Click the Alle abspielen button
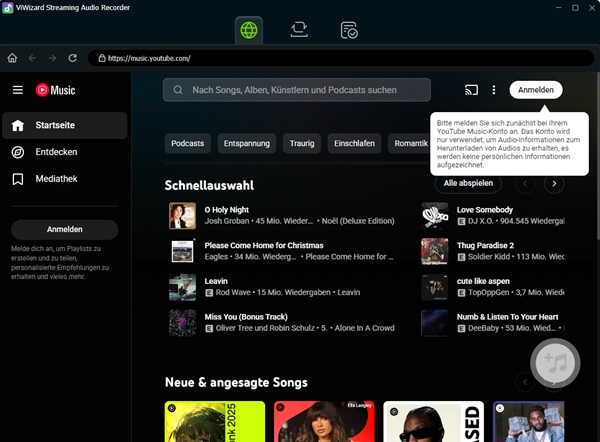This screenshot has width=600, height=442. coord(468,183)
